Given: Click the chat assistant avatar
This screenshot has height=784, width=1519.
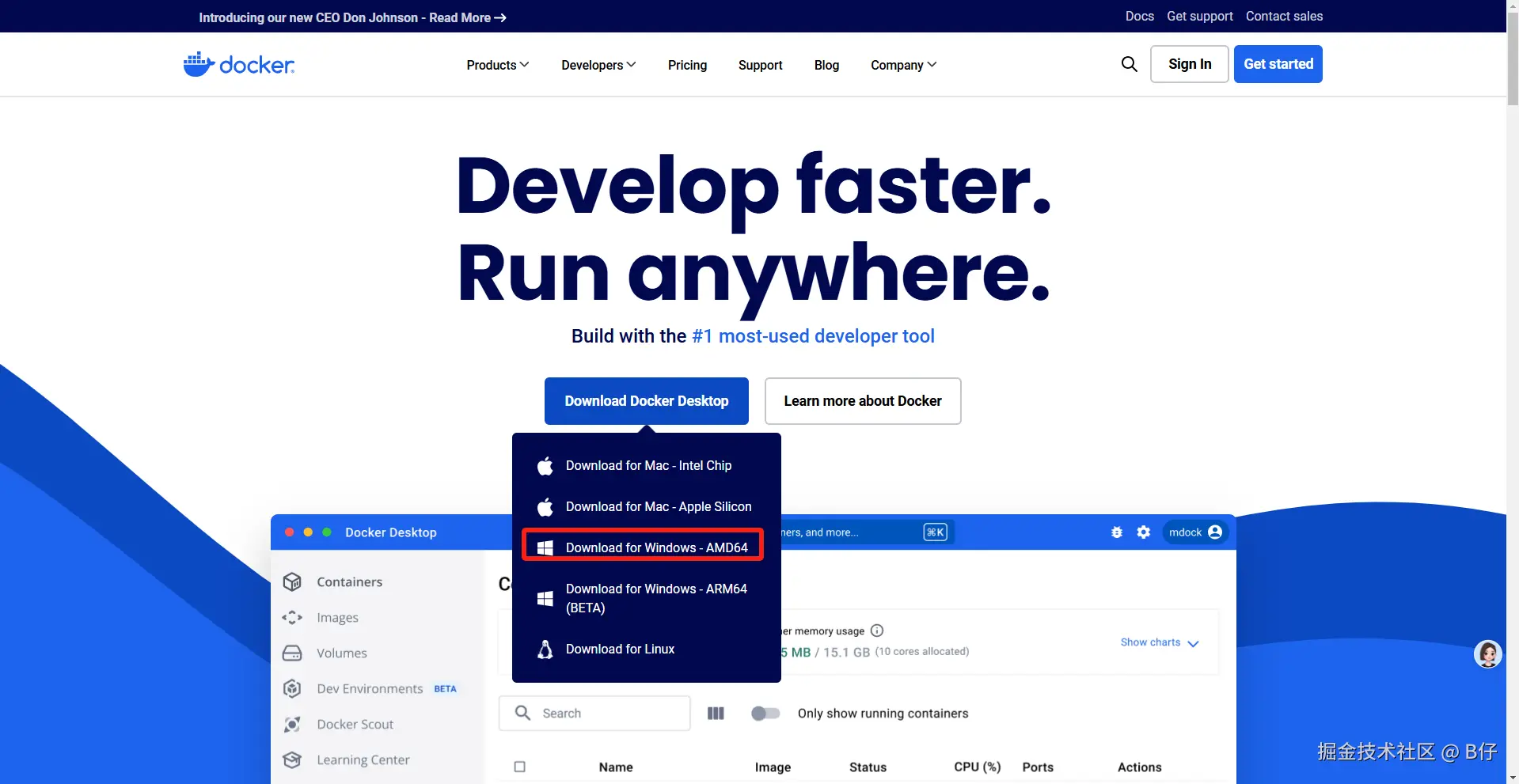Looking at the screenshot, I should coord(1488,654).
